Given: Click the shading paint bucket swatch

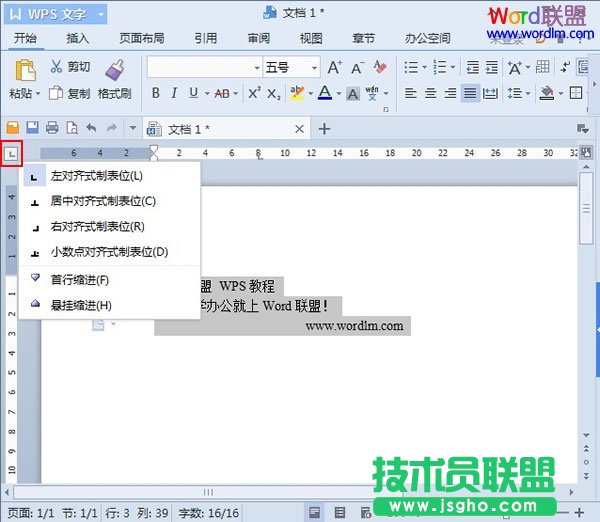Looking at the screenshot, I should (547, 93).
